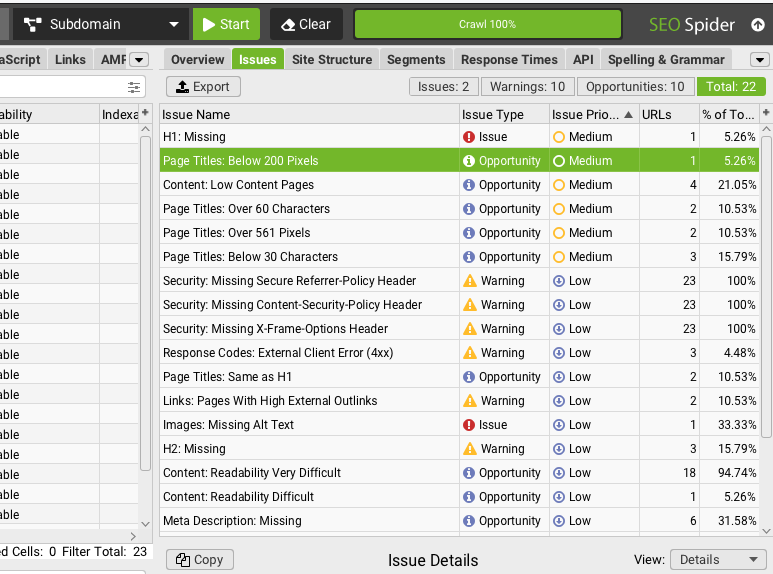Click info icon in Content: Low Content Pages row
The height and width of the screenshot is (574, 773).
click(x=469, y=185)
